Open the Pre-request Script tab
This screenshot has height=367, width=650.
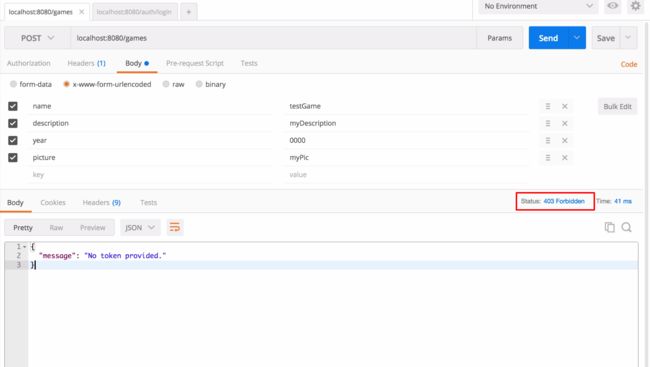click(x=195, y=63)
